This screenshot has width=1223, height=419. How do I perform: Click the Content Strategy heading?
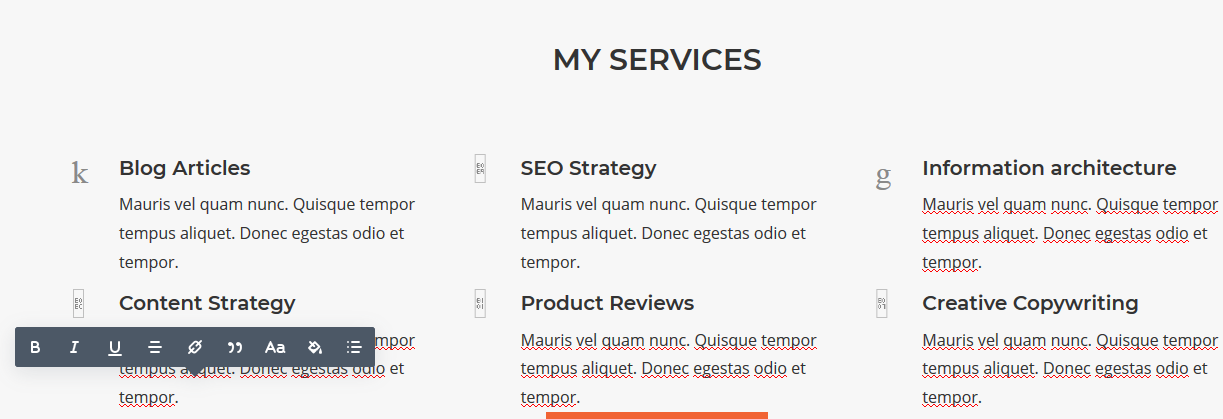(x=207, y=303)
